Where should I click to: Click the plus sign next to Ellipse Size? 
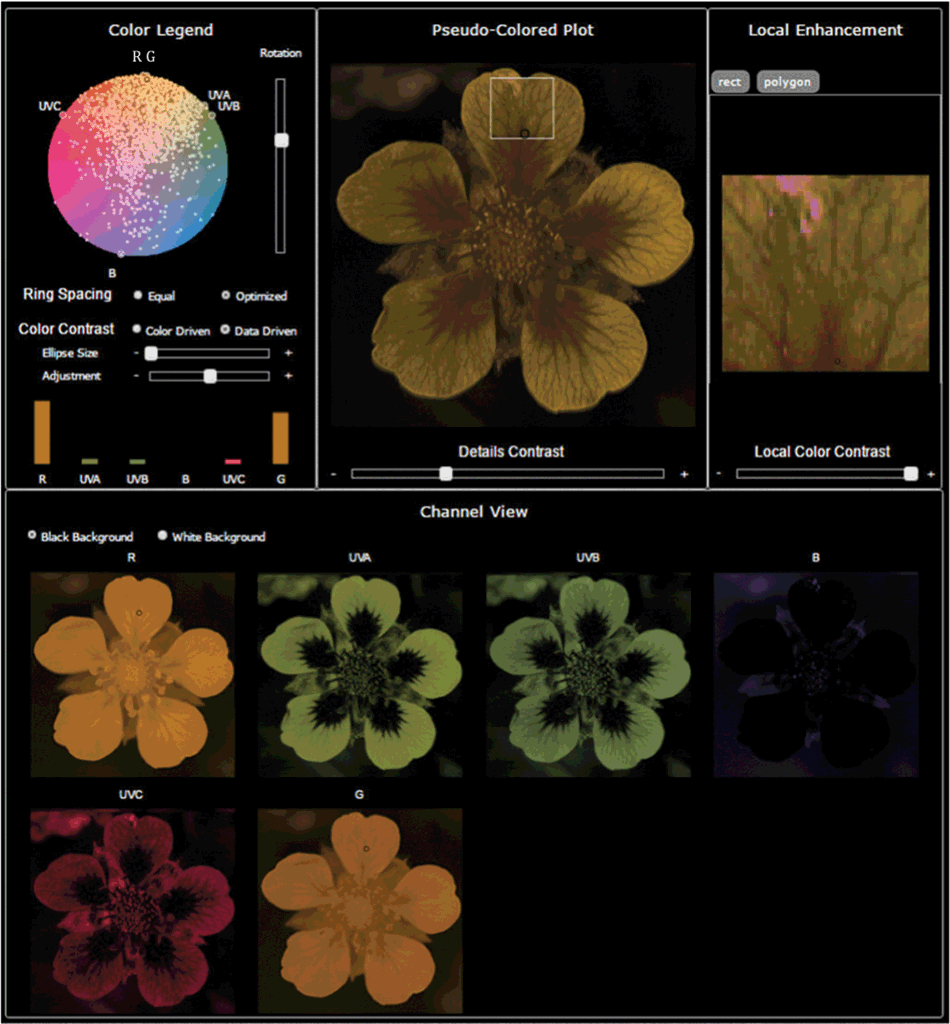288,353
